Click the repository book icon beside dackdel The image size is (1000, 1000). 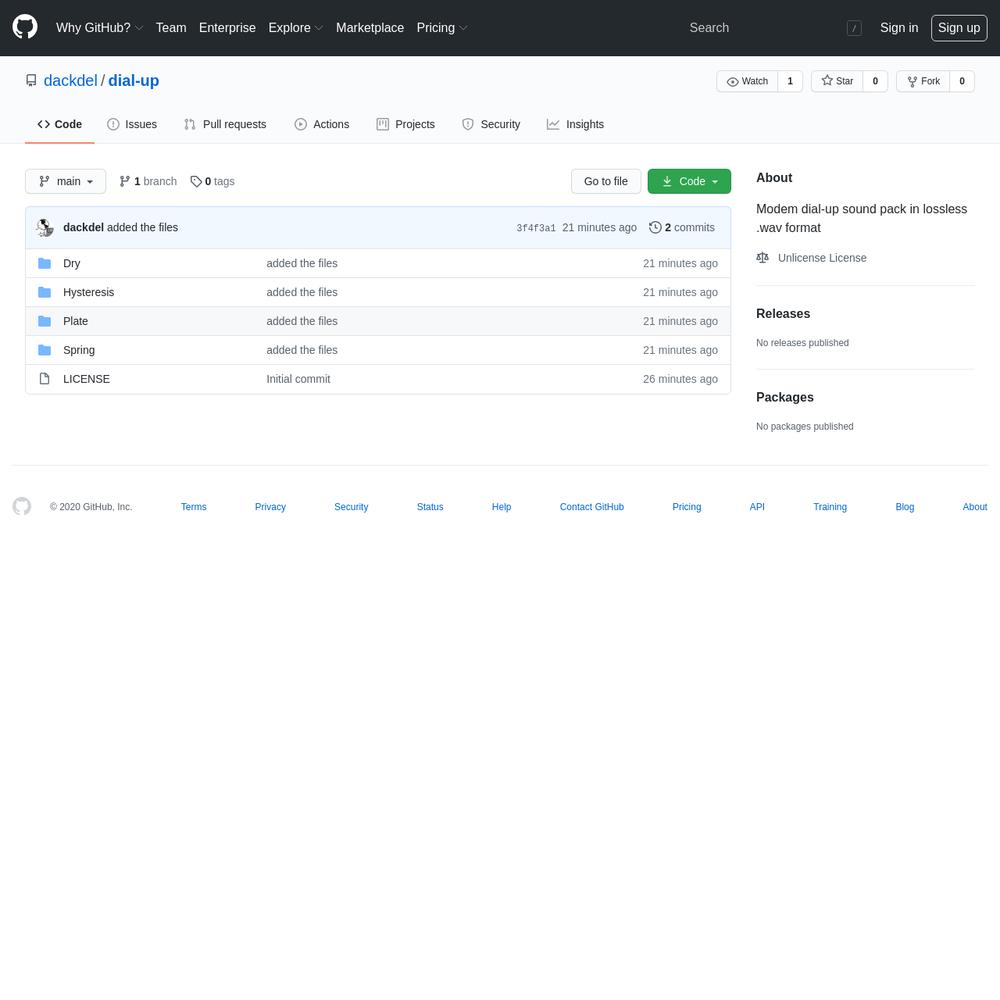coord(31,80)
